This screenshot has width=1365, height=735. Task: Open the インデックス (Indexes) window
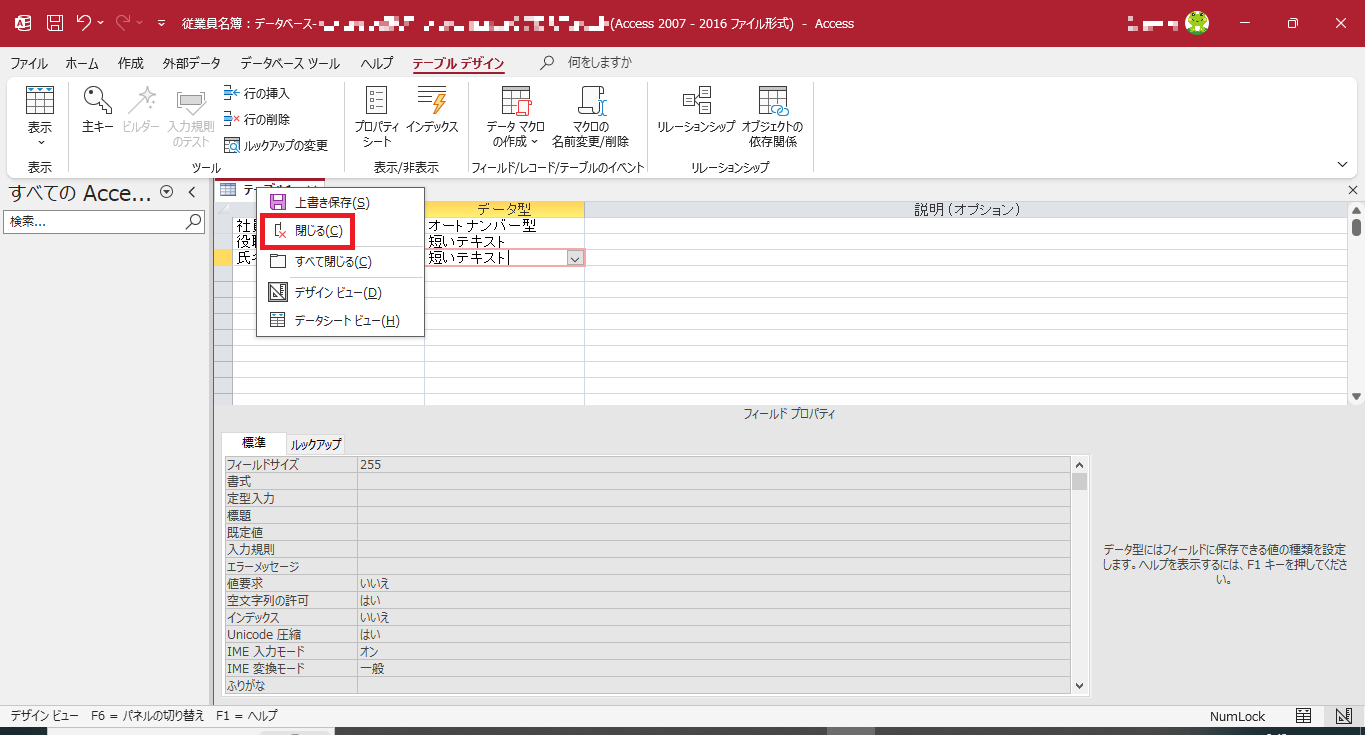coord(432,109)
